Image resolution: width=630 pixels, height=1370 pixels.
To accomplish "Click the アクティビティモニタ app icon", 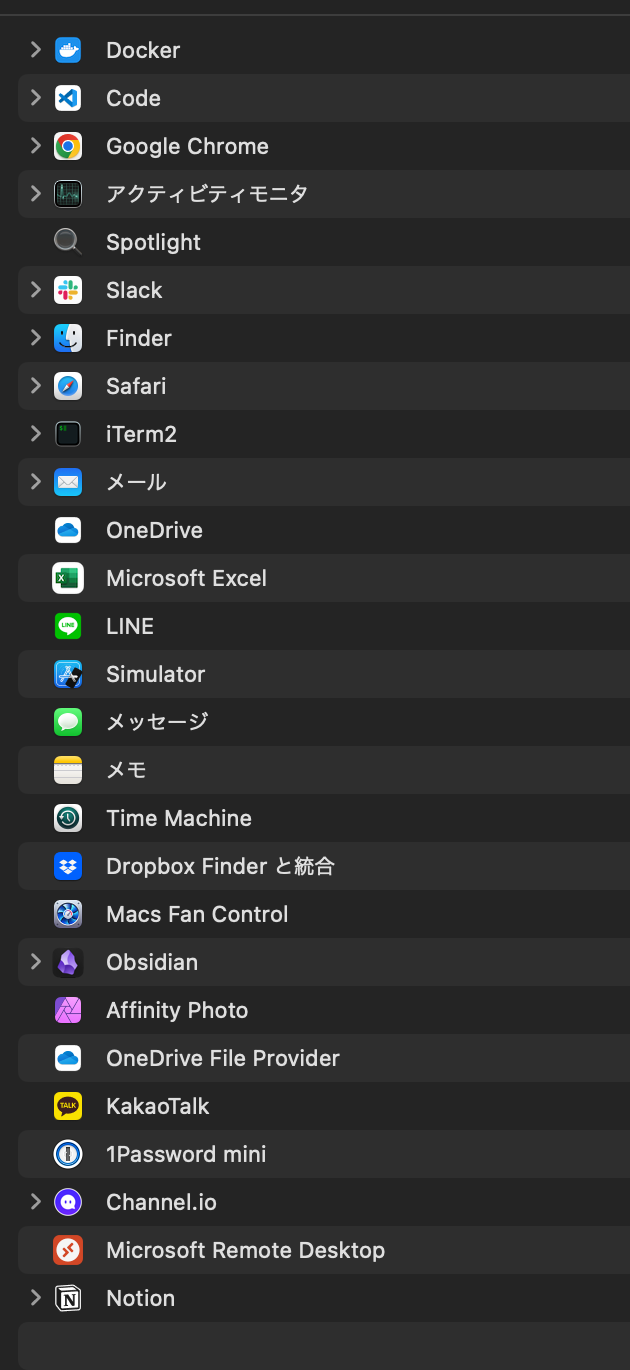I will coord(68,194).
